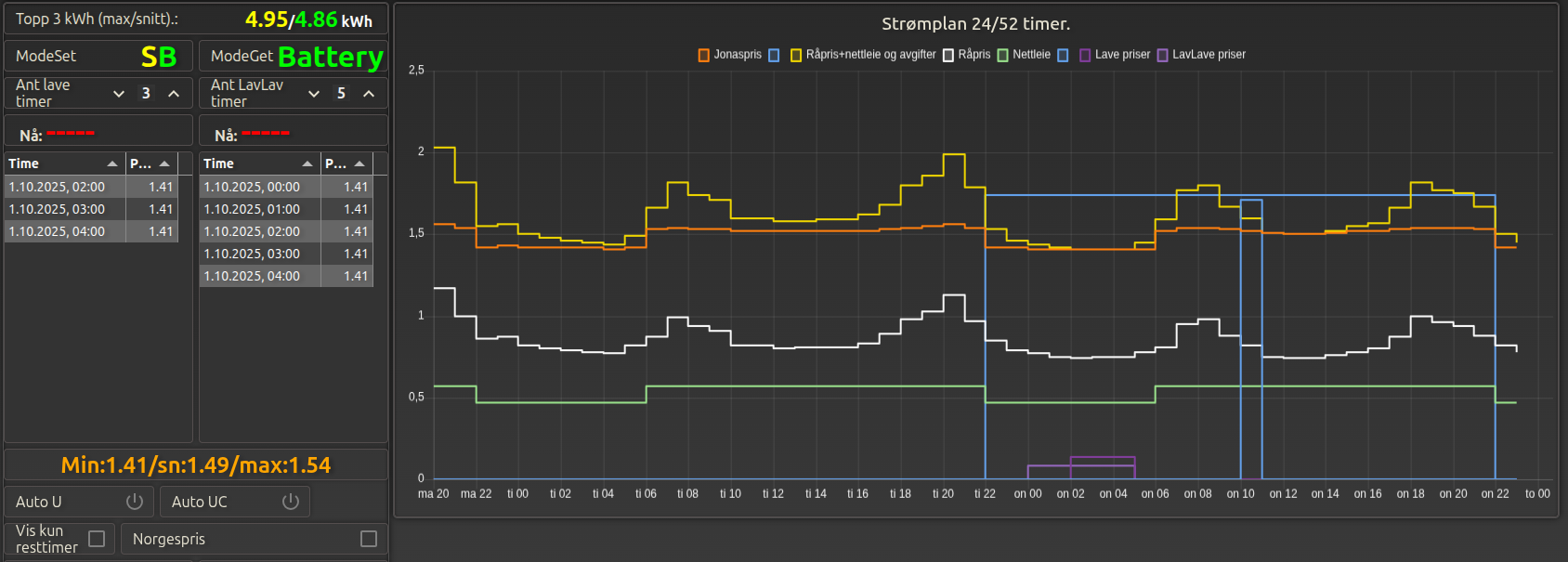Click the LavLave priser legend label
Screen dimensions: 1568x562
tap(1209, 55)
